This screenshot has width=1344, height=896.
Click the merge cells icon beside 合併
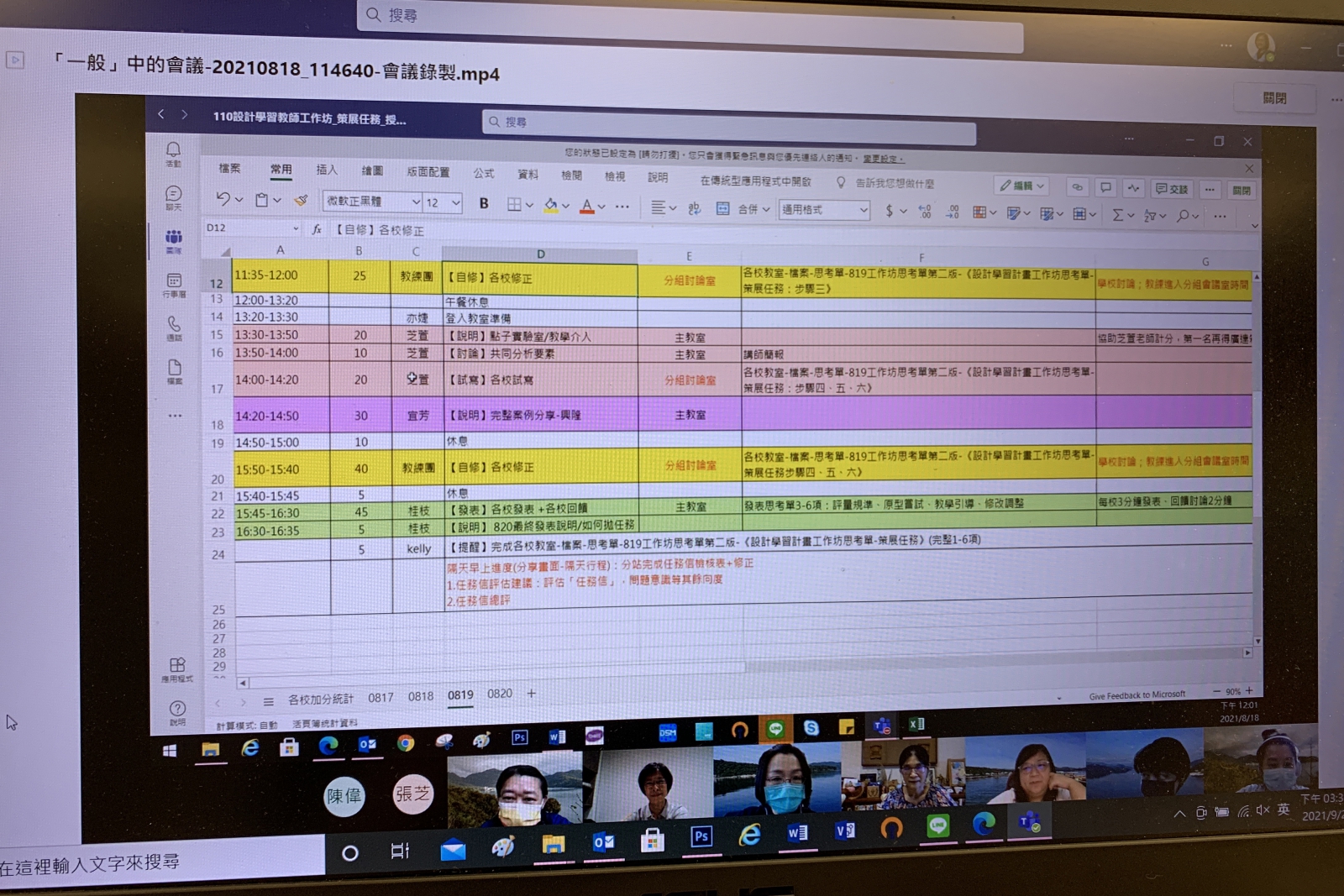click(722, 208)
